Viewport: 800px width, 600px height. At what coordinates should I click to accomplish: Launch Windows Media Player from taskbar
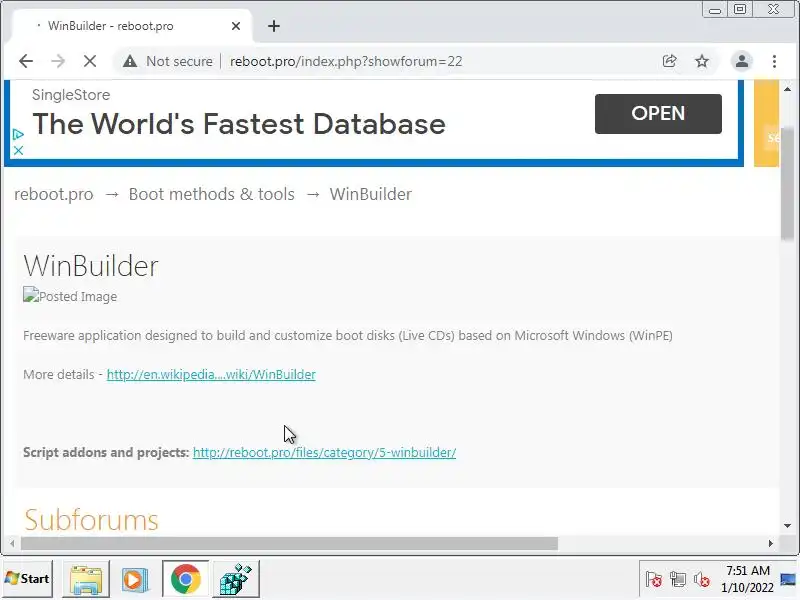point(135,579)
